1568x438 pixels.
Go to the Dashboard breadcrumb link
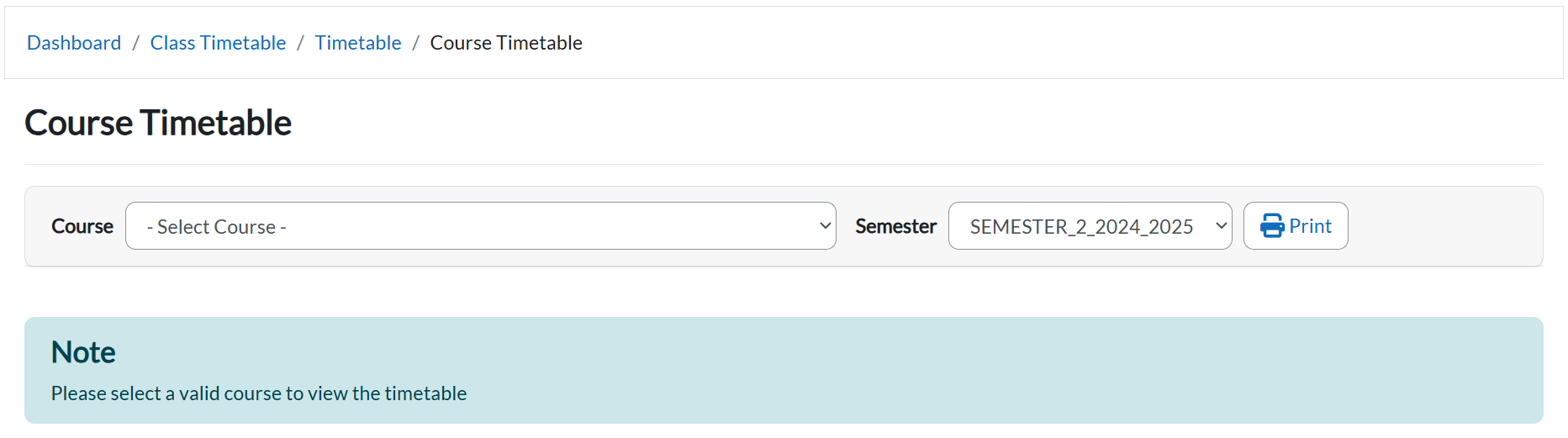74,43
